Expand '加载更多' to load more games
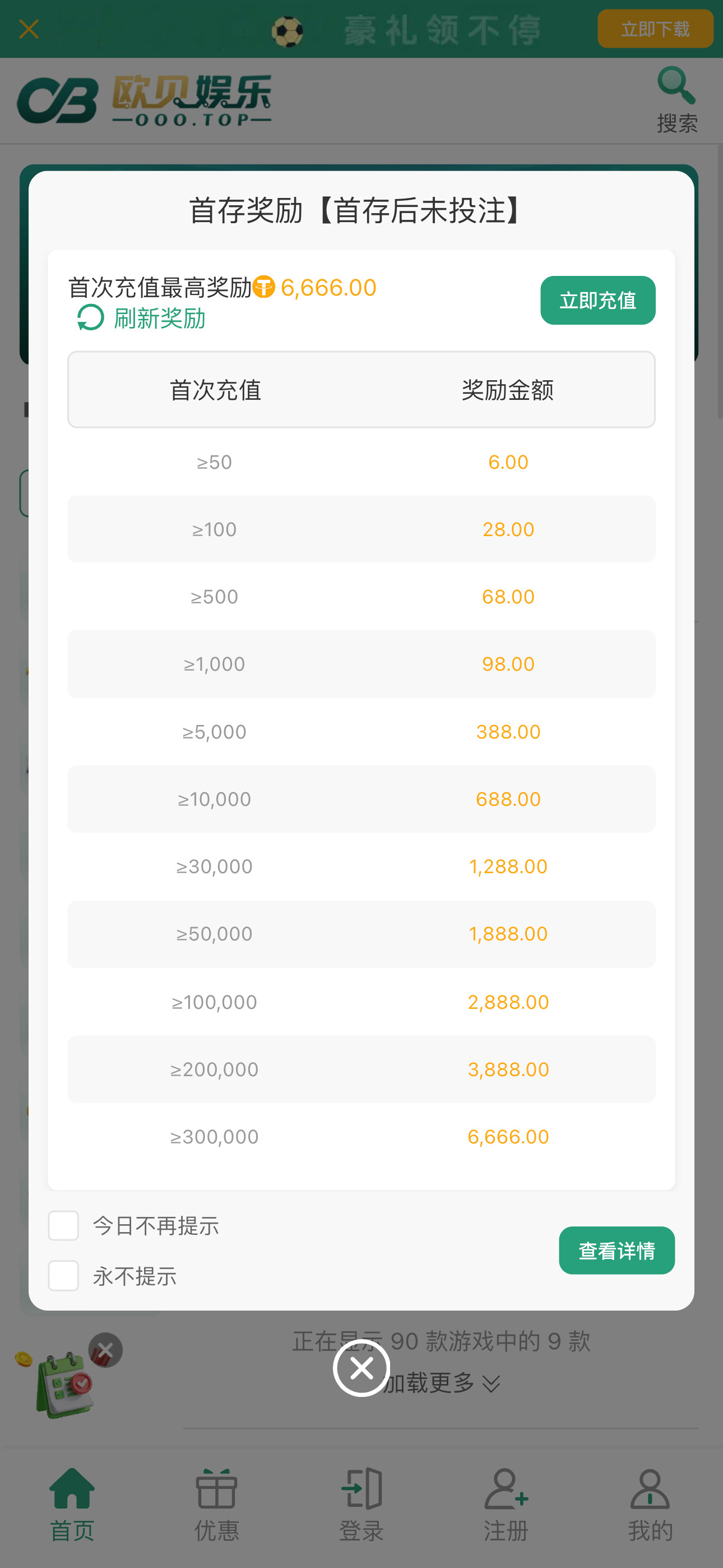The image size is (723, 1568). [441, 1383]
